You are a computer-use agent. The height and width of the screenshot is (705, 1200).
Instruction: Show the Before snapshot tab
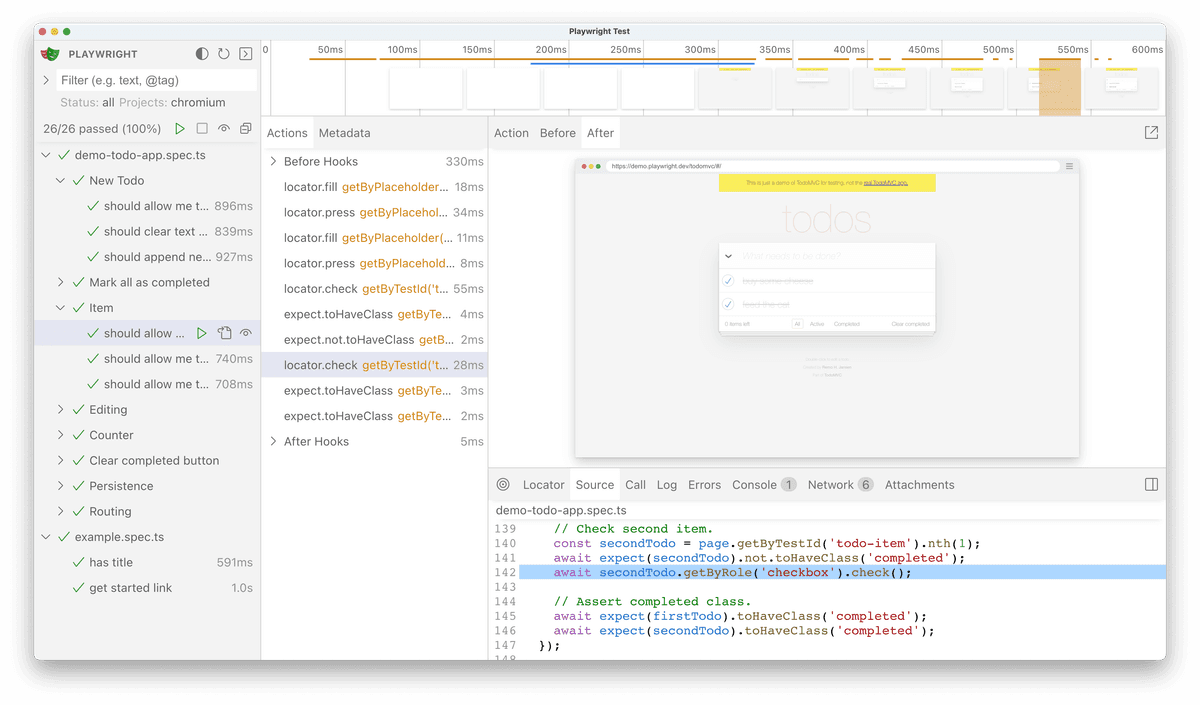558,133
